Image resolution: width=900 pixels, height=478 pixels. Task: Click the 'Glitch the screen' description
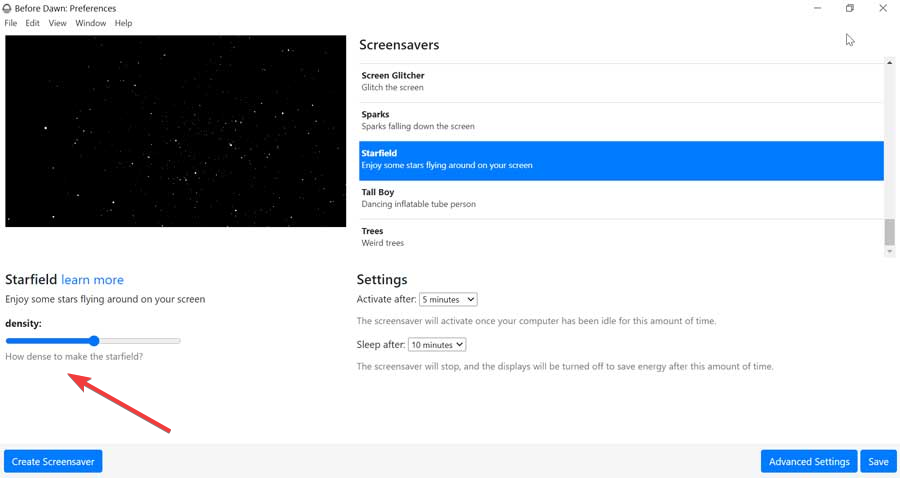393,87
